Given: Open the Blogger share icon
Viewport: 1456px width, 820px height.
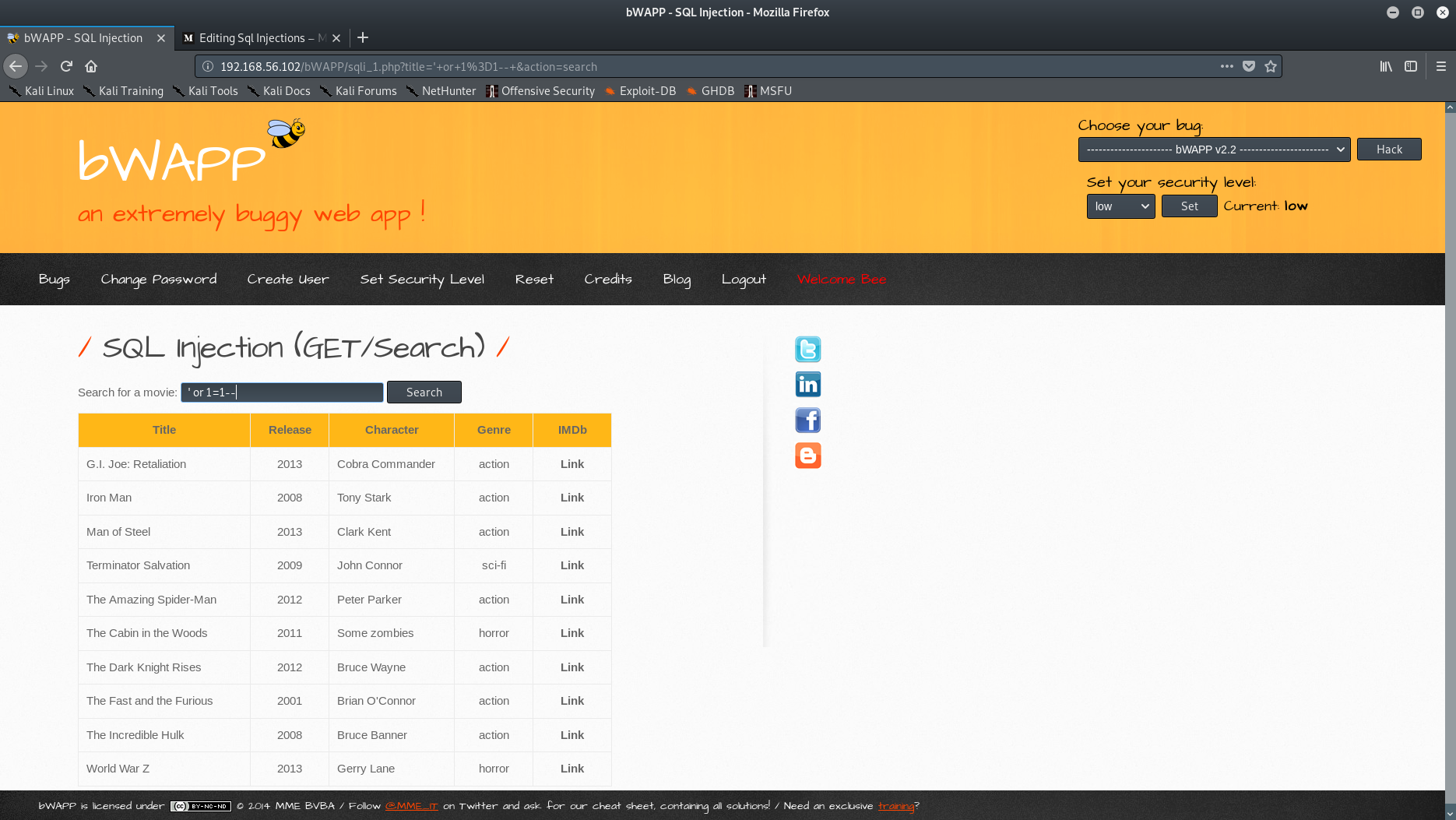Looking at the screenshot, I should coord(807,456).
